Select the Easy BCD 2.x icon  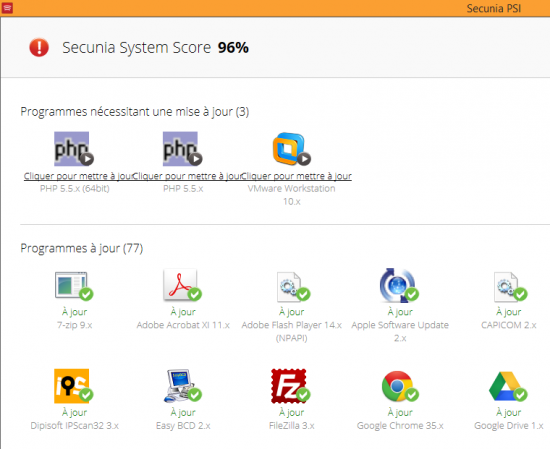183,386
